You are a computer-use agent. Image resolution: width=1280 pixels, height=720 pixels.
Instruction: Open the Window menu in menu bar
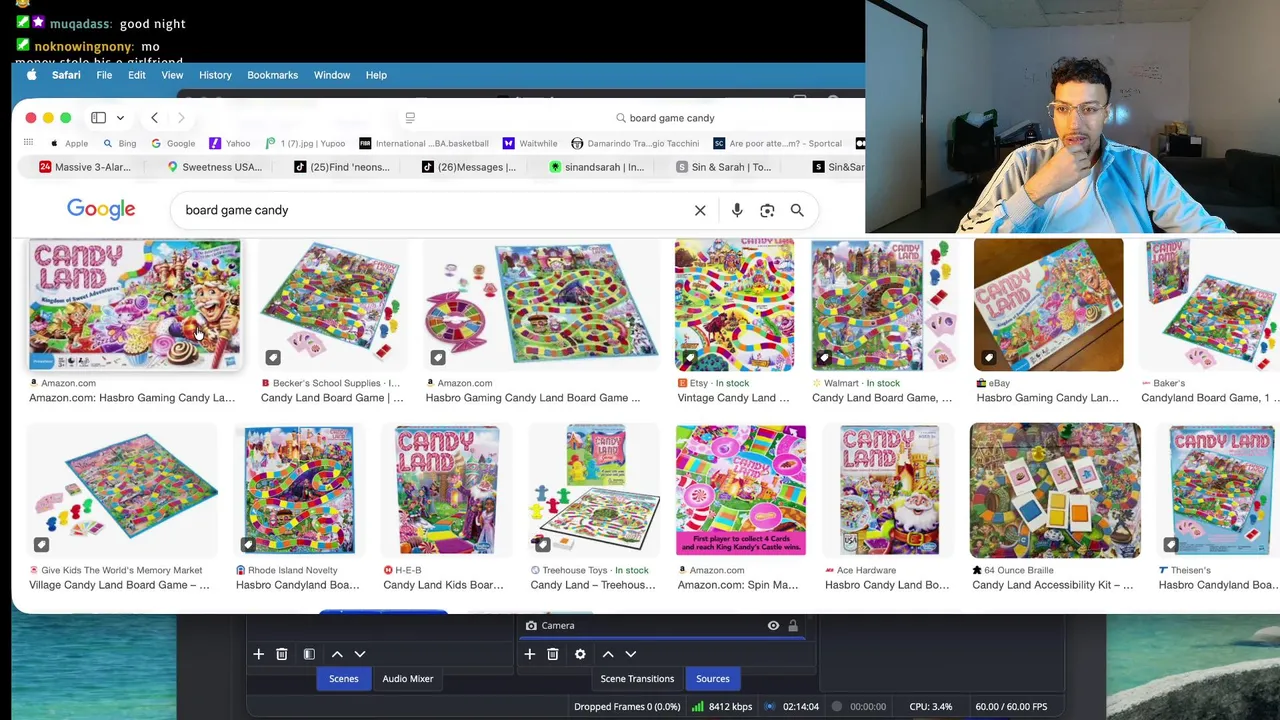point(332,75)
